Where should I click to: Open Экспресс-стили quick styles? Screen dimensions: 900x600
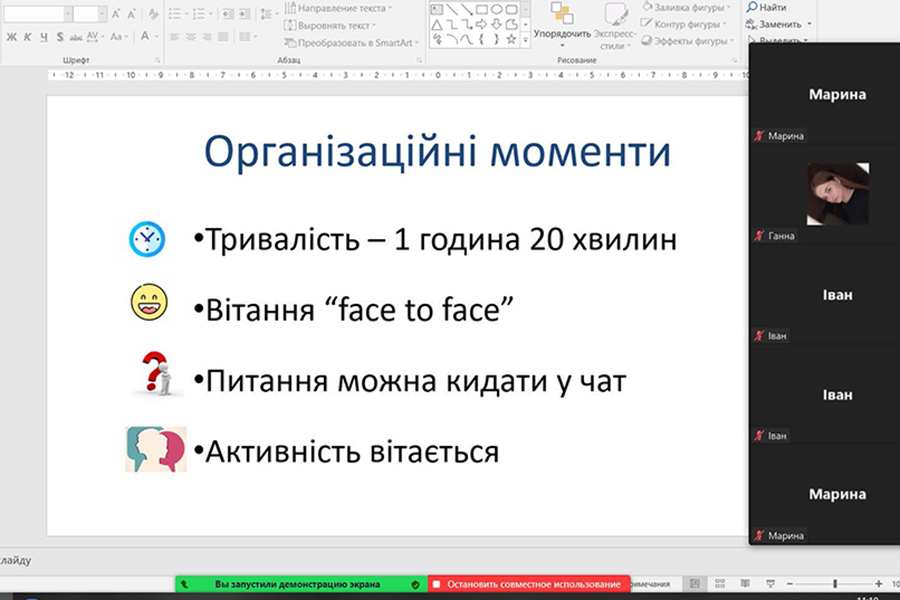614,25
